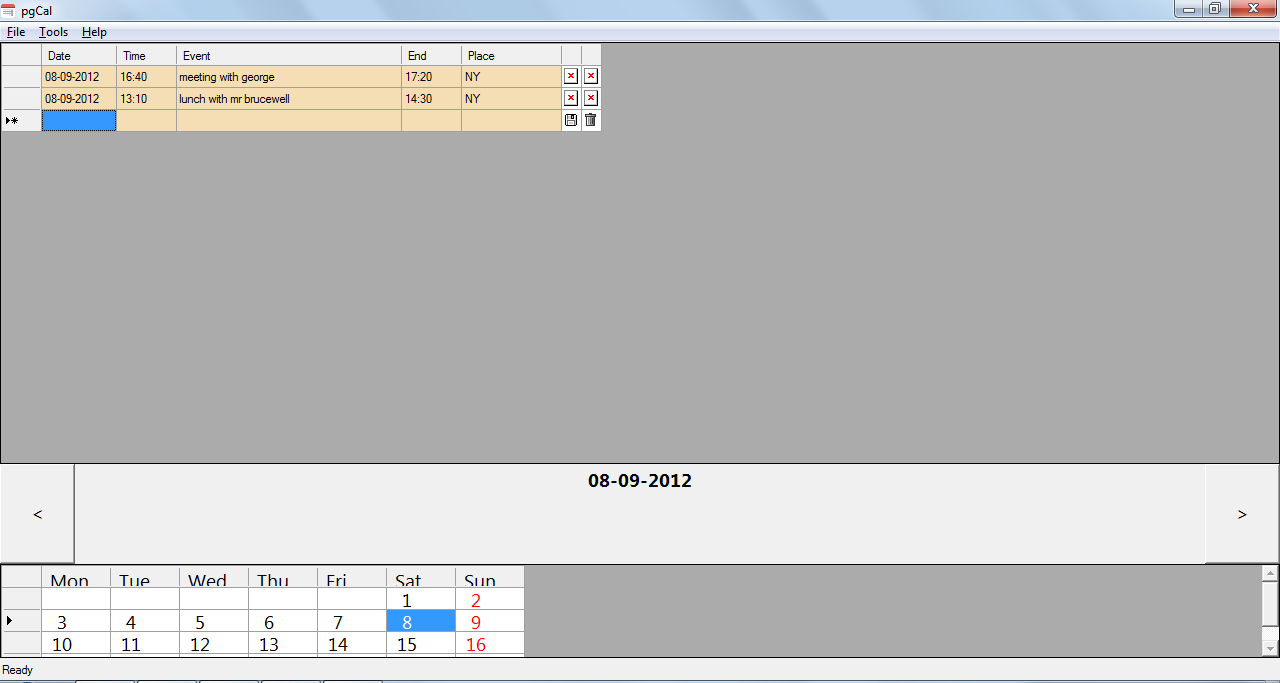Select day 13 in the calendar
Image resolution: width=1280 pixels, height=683 pixels.
[x=283, y=644]
